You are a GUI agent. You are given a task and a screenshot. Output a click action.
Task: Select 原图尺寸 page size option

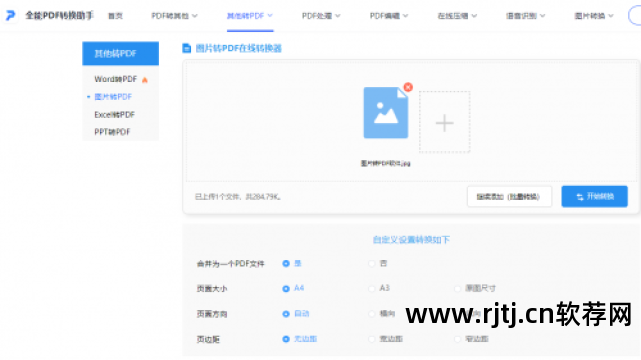click(x=475, y=288)
